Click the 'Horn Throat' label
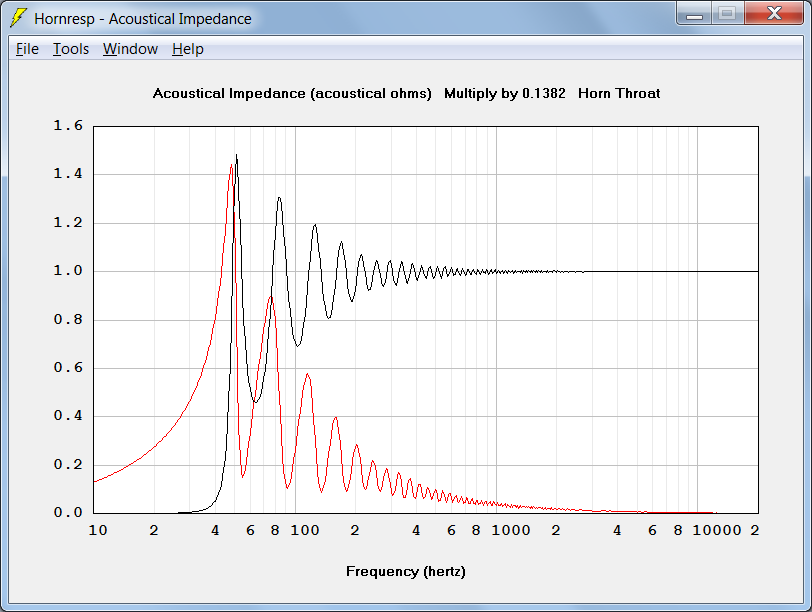 pos(619,93)
